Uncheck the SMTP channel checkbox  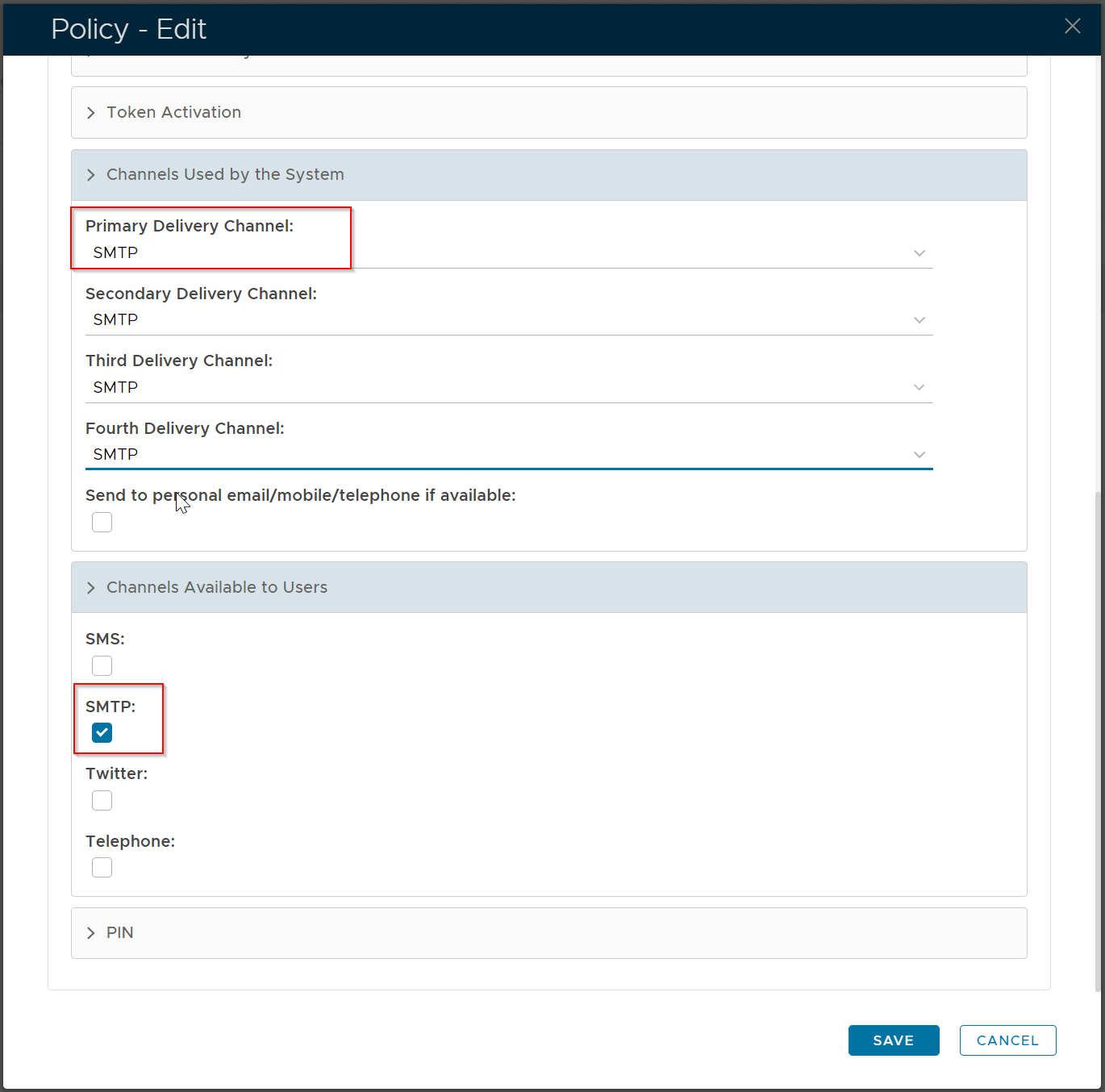(x=102, y=733)
